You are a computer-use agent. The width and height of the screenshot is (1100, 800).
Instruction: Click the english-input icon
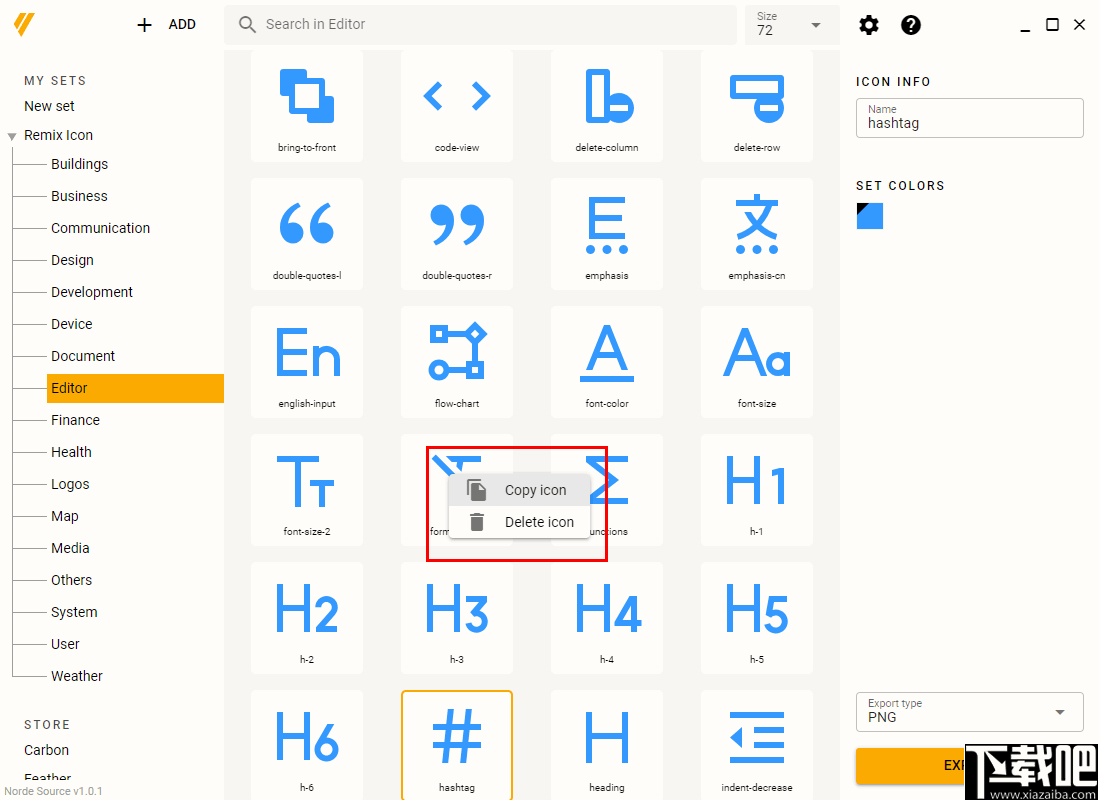coord(307,352)
